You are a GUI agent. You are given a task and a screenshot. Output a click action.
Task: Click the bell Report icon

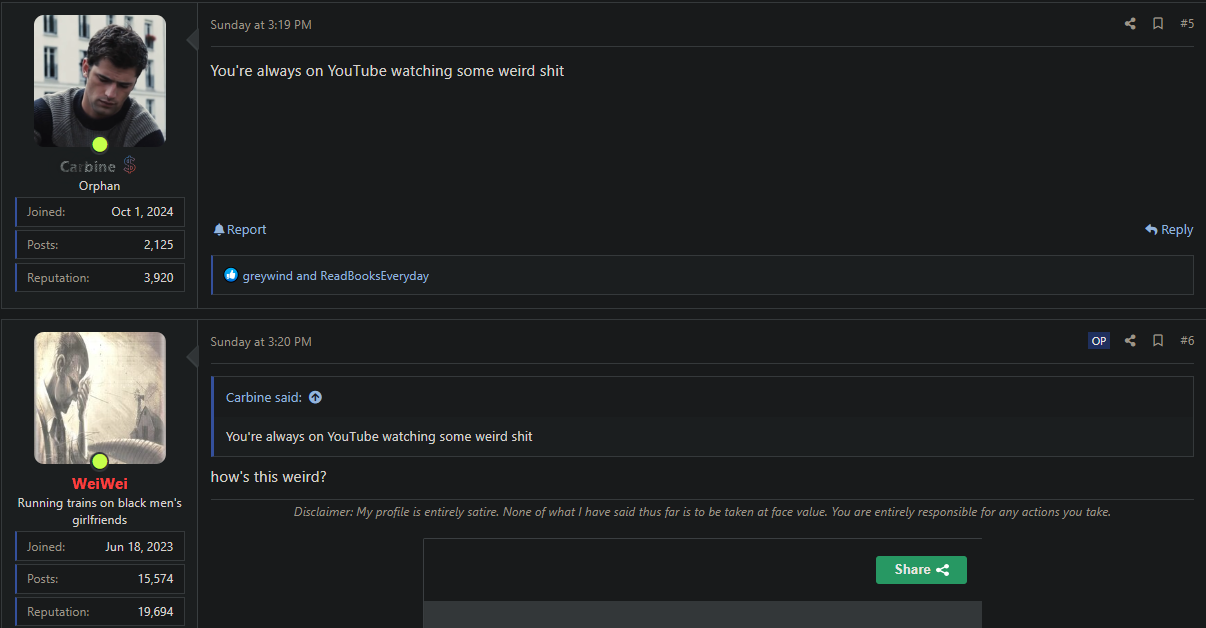(219, 230)
